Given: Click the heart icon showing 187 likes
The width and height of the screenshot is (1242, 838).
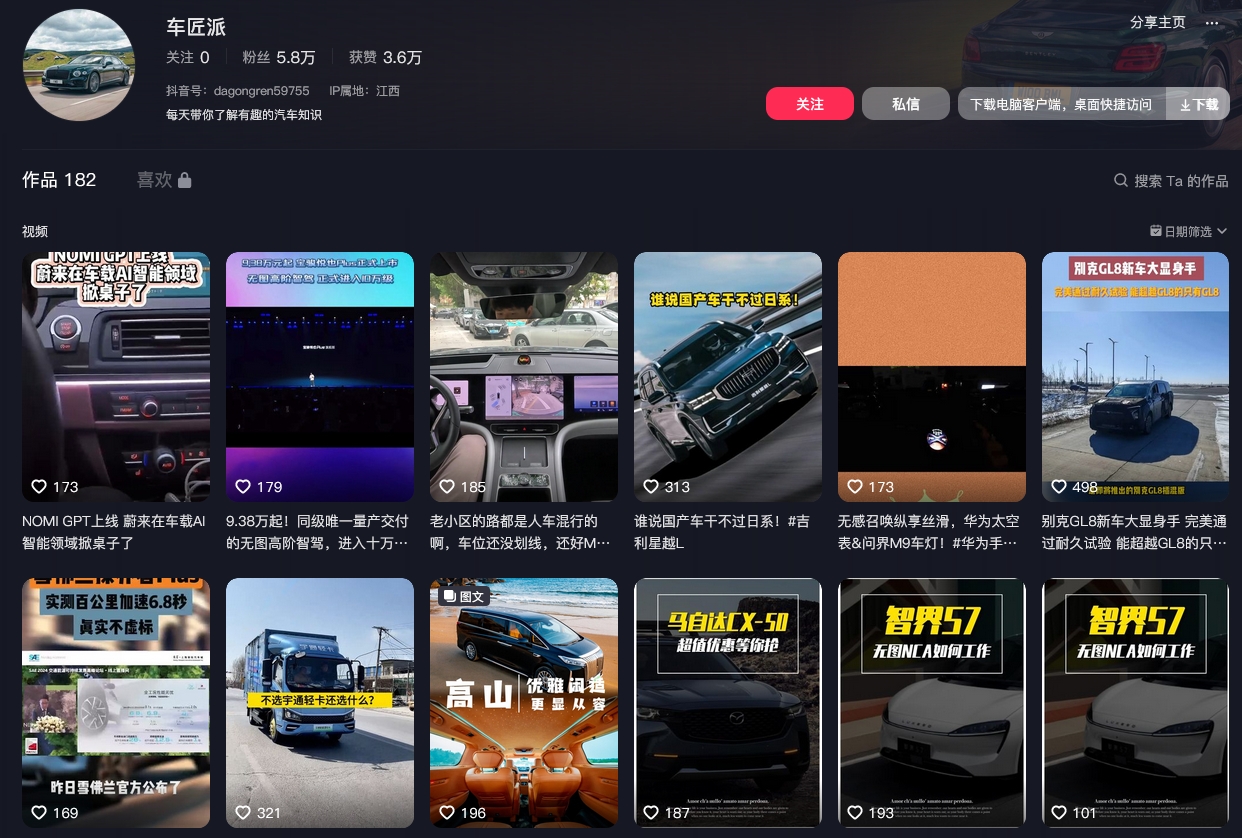Looking at the screenshot, I should click(x=651, y=813).
